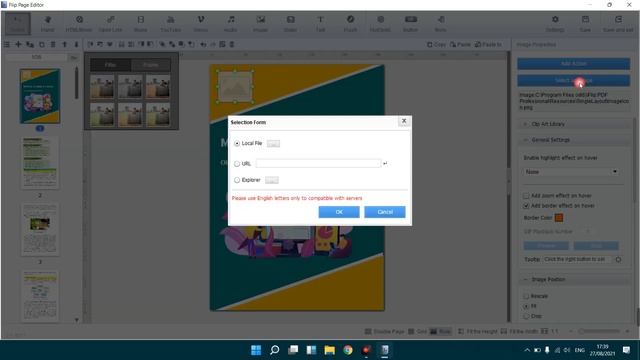Click the URL text field

pos(318,163)
